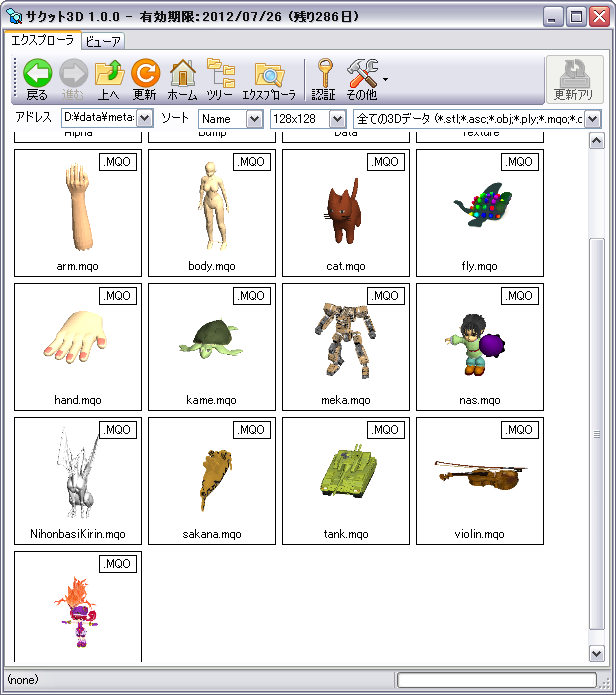
Task: Select the hand.mqo thumbnail
Action: [x=78, y=347]
